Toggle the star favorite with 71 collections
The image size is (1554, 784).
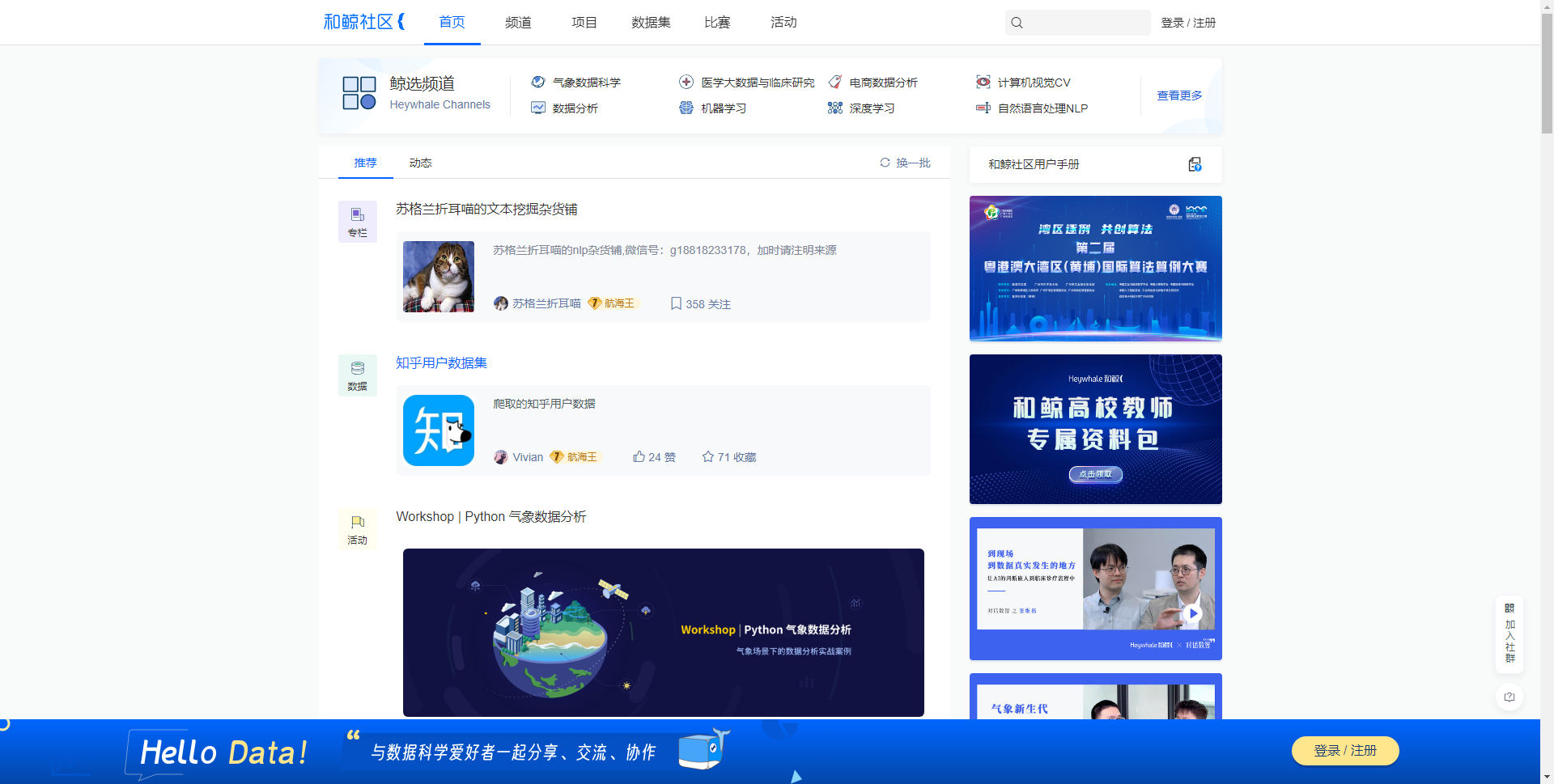[708, 457]
